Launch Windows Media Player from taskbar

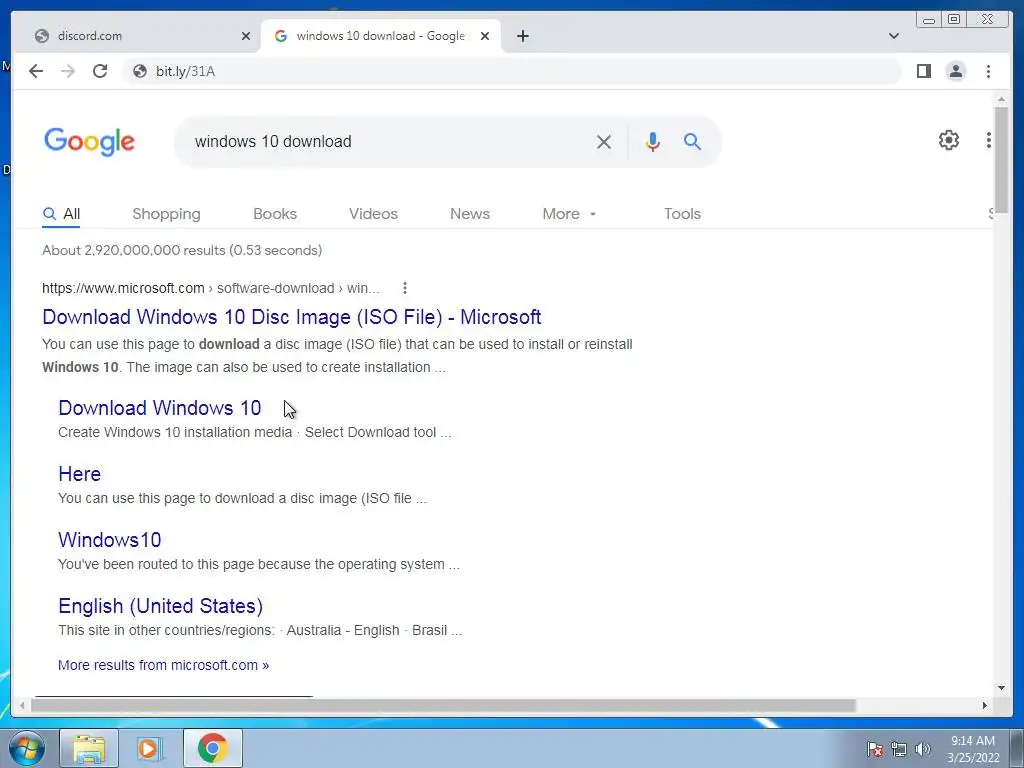pos(148,748)
